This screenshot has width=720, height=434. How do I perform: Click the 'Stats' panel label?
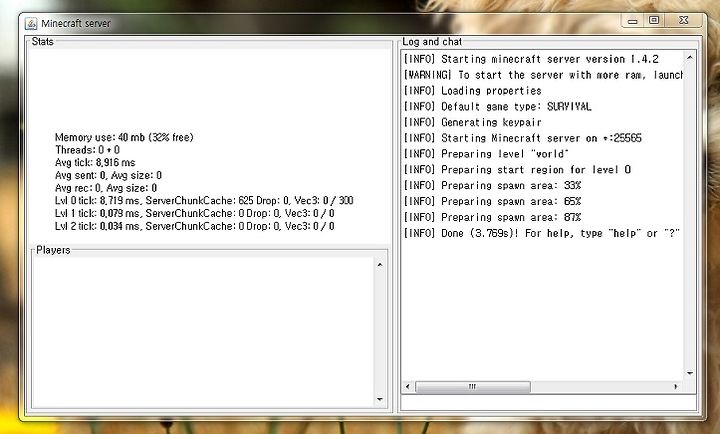(43, 41)
